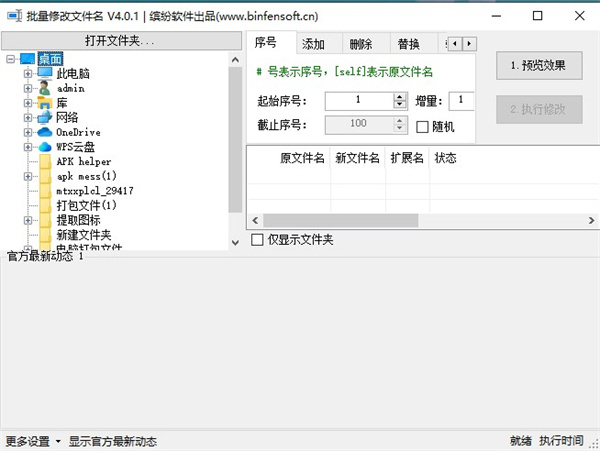The width and height of the screenshot is (600, 451).
Task: Click the folder tree vertical scrollbar thumb
Action: [235, 140]
